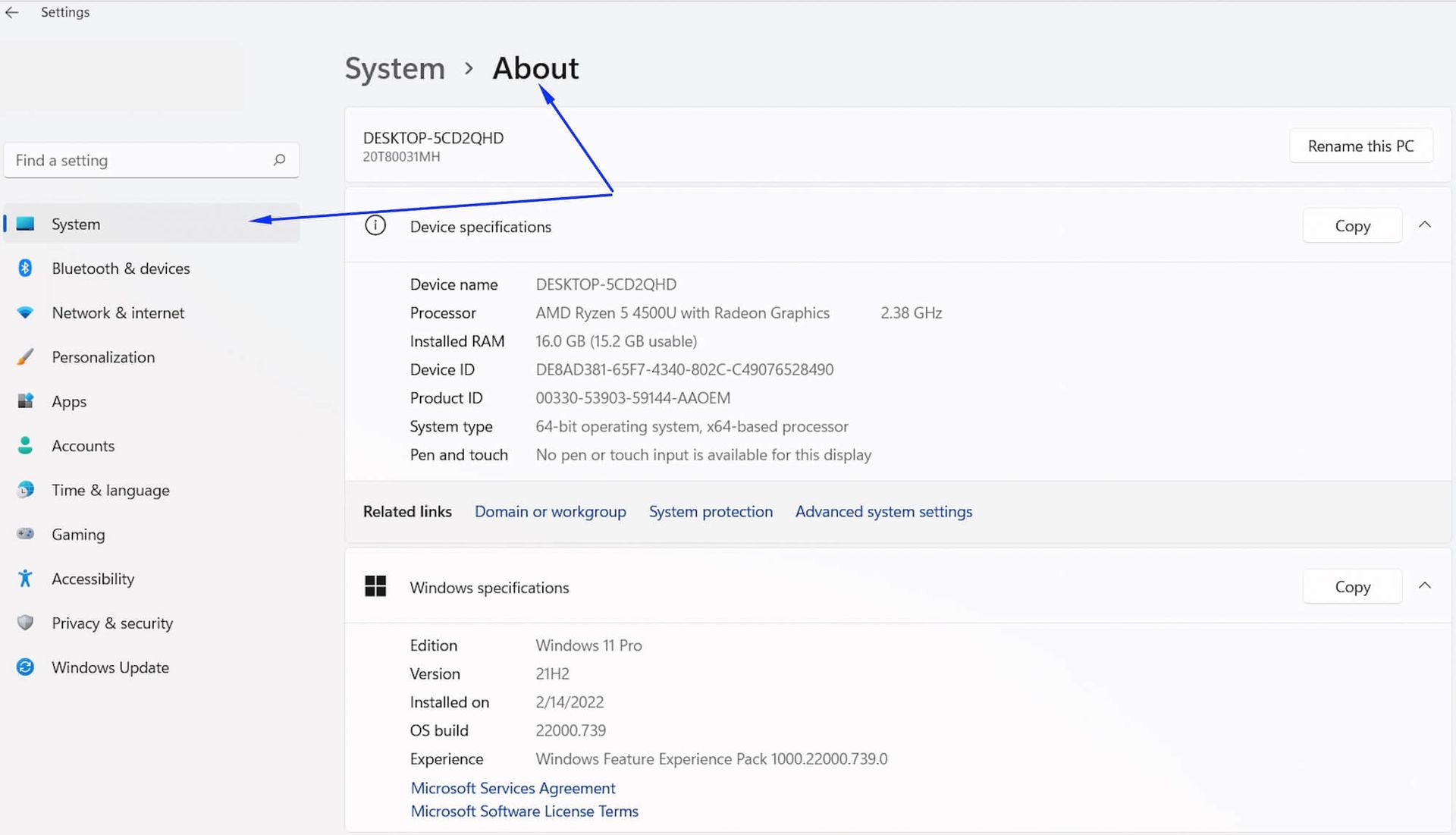Click the info icon beside Device specifications
This screenshot has width=1456, height=835.
click(375, 226)
